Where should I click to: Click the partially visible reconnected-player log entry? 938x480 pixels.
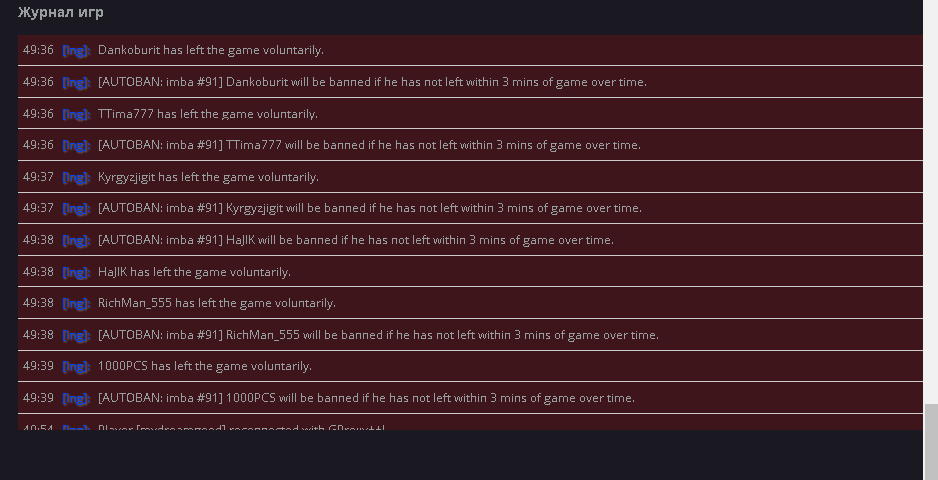(x=240, y=426)
